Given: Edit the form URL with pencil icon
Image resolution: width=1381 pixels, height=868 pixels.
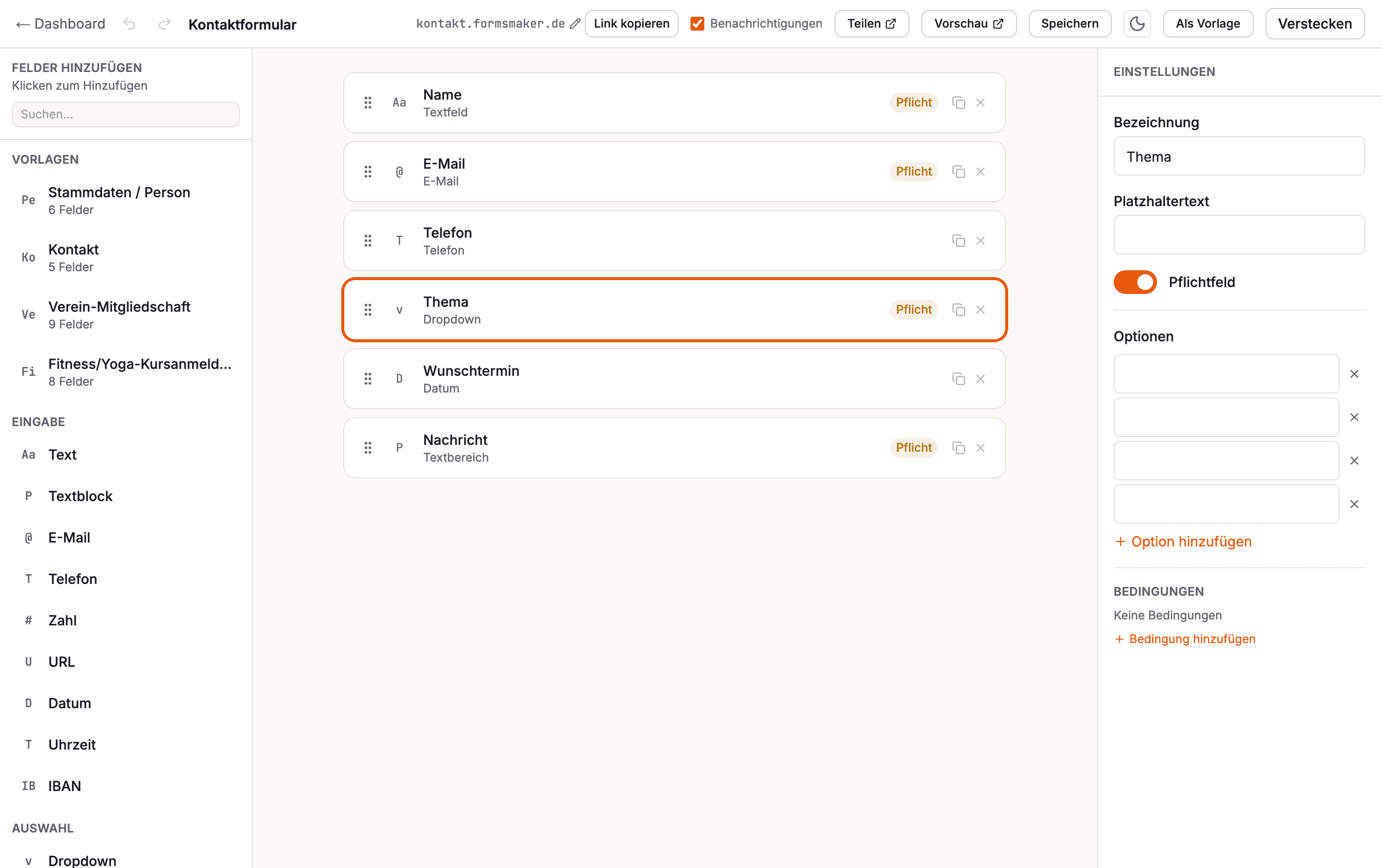Looking at the screenshot, I should pyautogui.click(x=575, y=24).
